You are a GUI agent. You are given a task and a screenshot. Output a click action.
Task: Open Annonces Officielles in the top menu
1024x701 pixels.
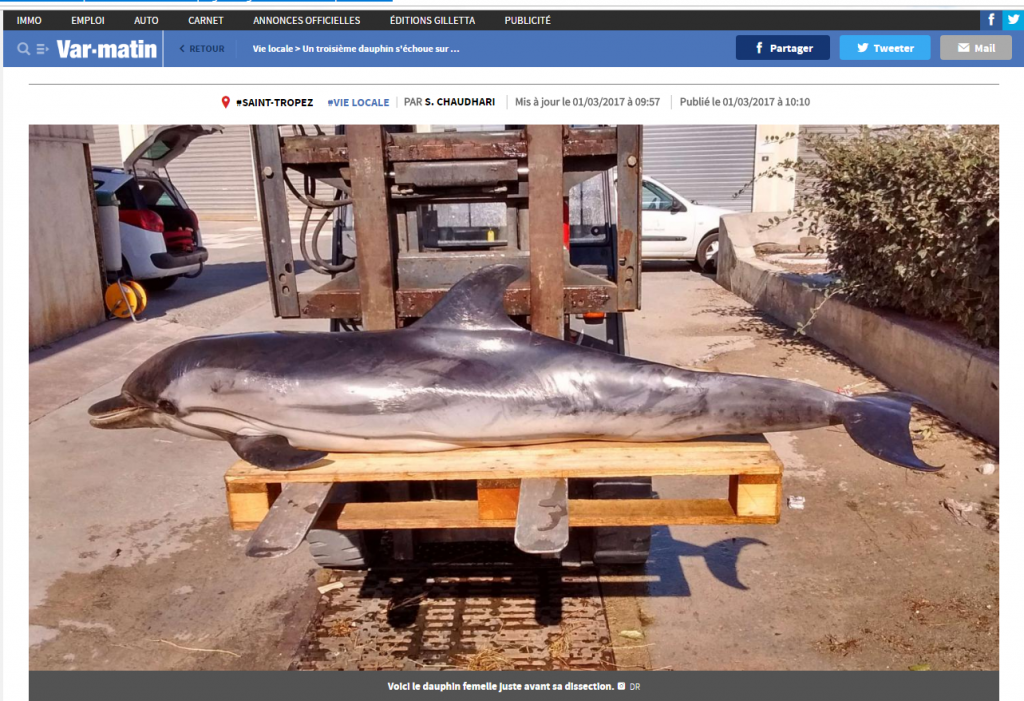click(306, 20)
